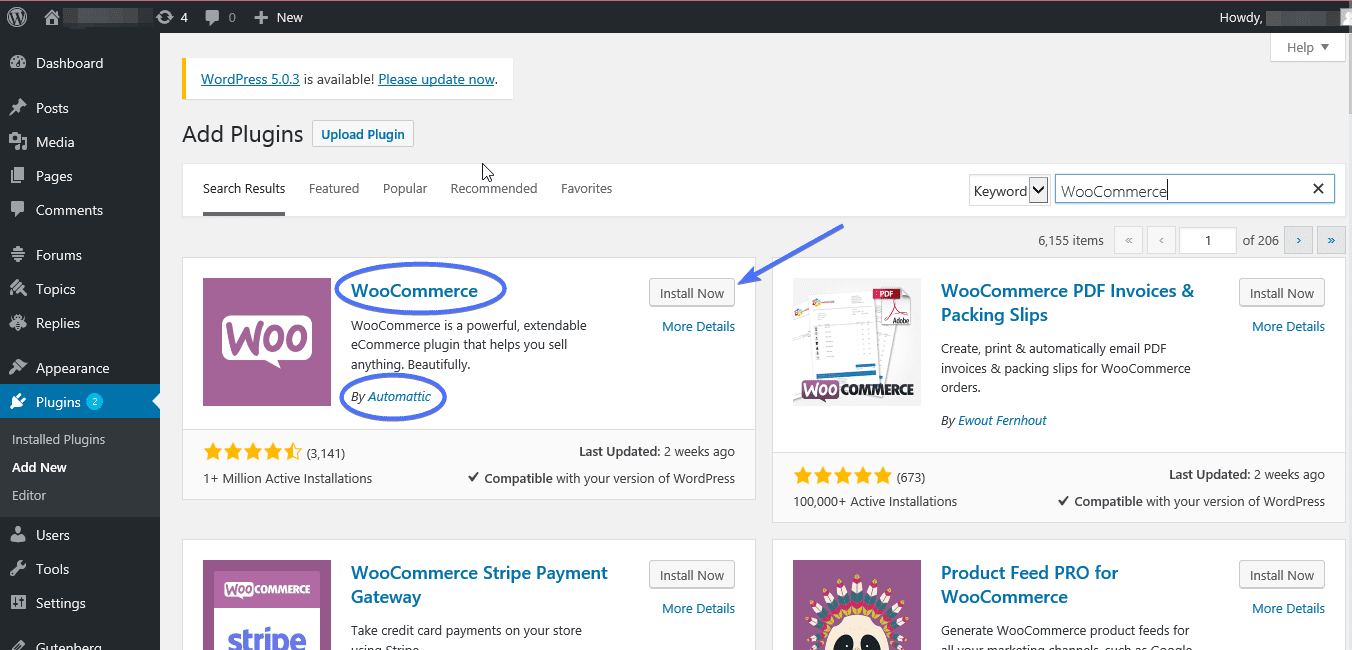Open the site home icon in admin bar
The height and width of the screenshot is (650, 1352).
[x=52, y=17]
